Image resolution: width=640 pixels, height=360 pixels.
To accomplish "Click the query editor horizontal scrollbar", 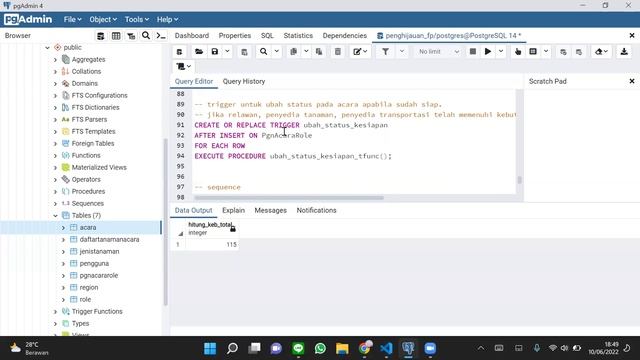I will [289, 198].
